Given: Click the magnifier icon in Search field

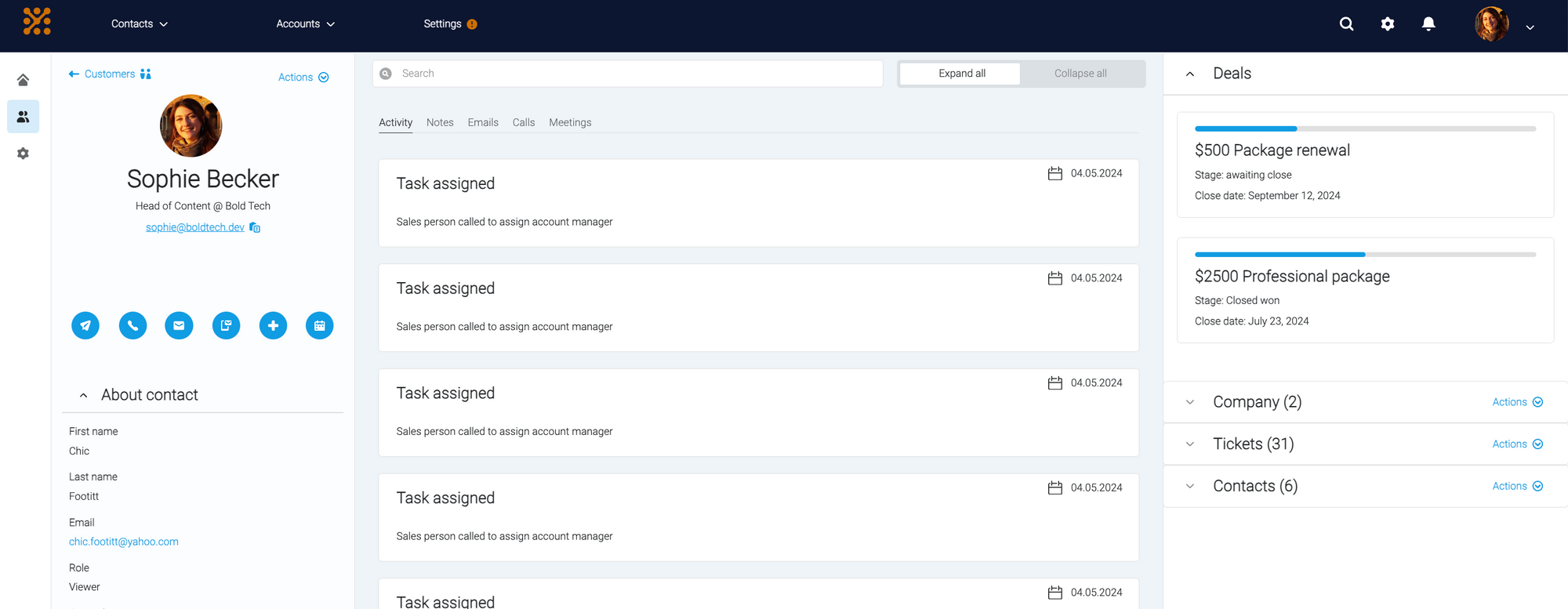Looking at the screenshot, I should point(386,74).
